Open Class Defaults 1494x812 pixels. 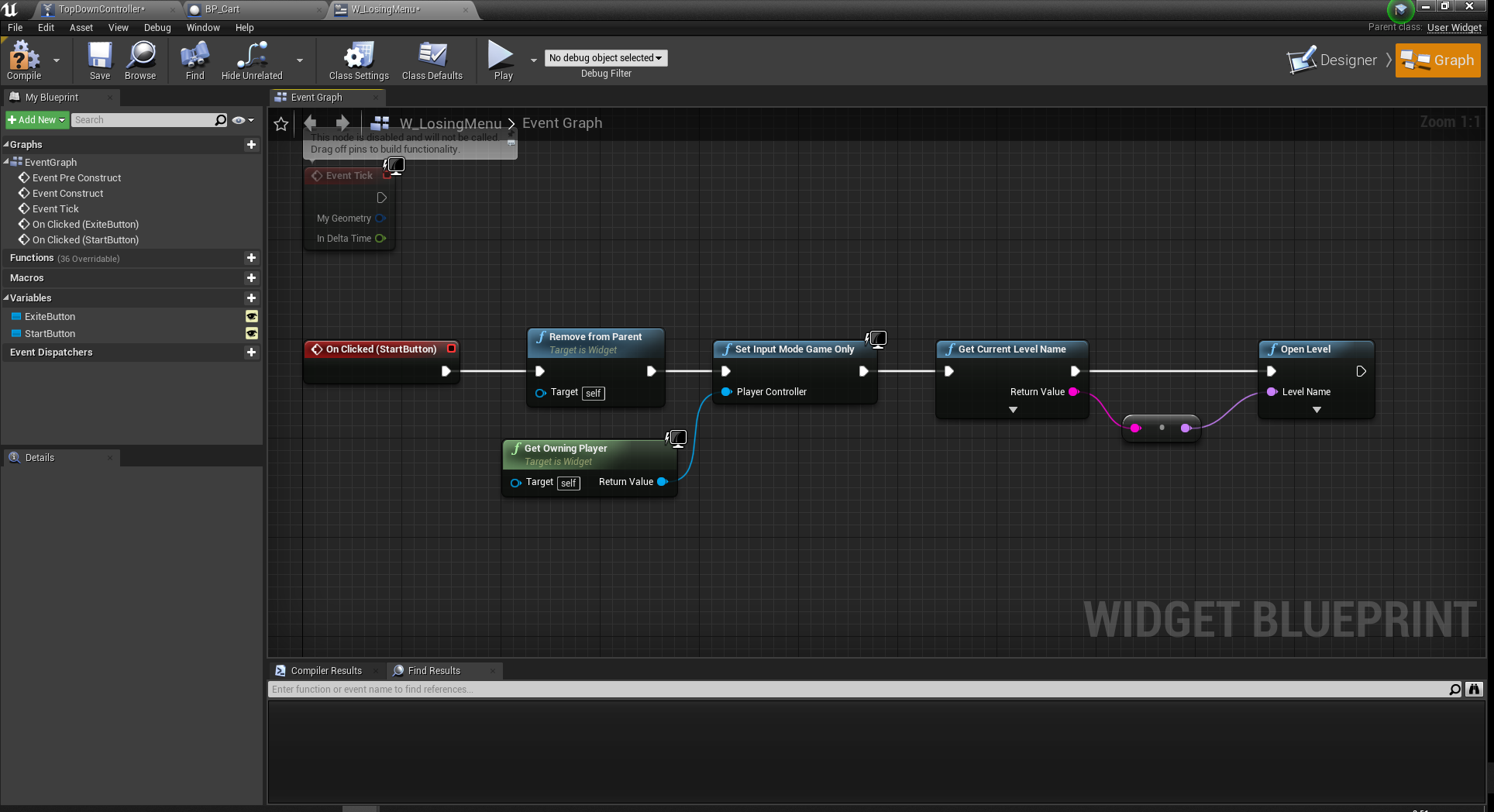(432, 60)
